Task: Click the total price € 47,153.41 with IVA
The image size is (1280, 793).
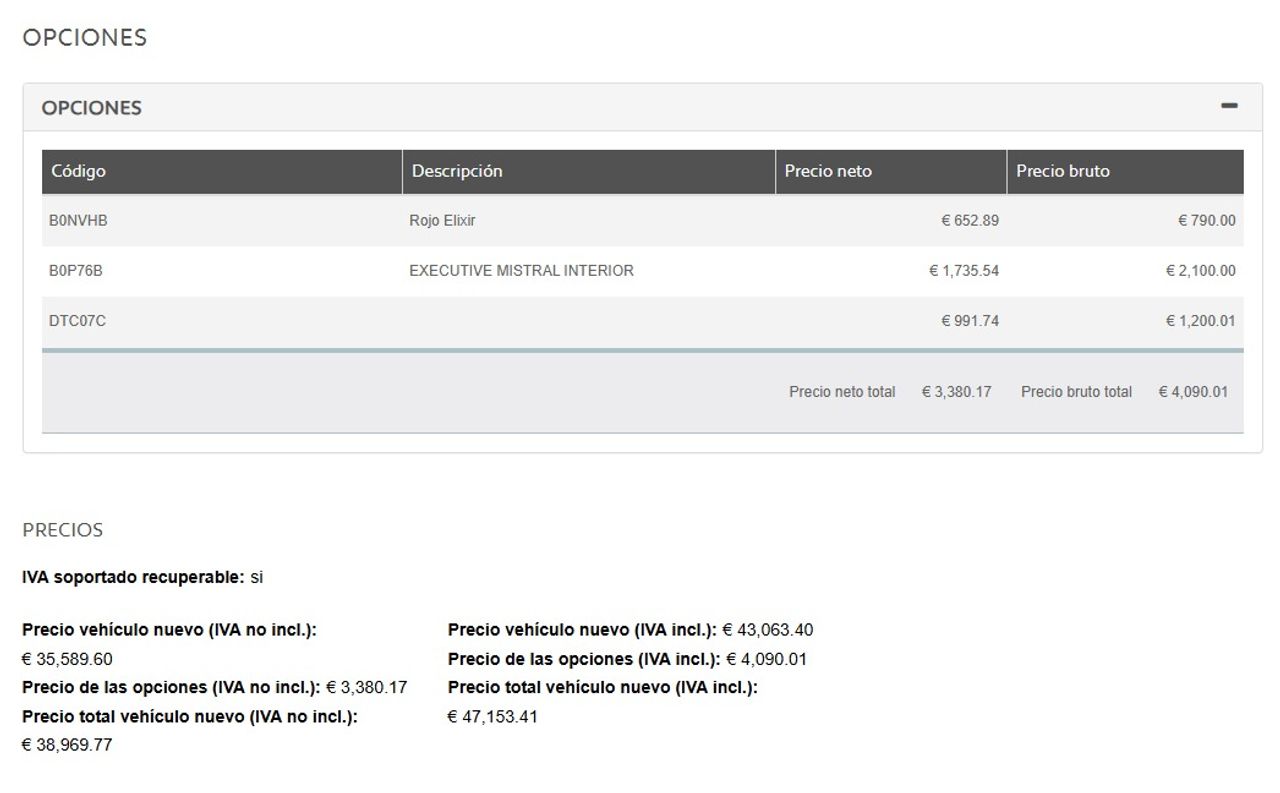Action: coord(492,716)
